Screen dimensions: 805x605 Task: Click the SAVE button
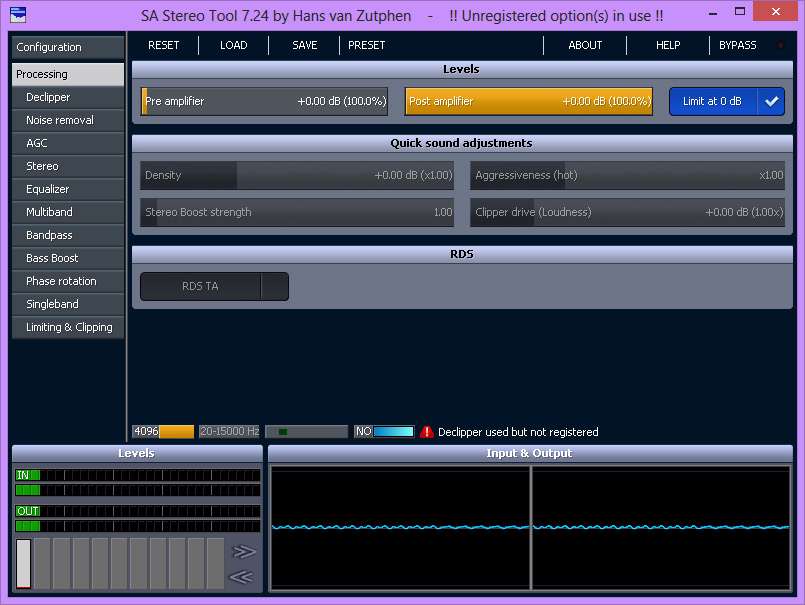[305, 45]
